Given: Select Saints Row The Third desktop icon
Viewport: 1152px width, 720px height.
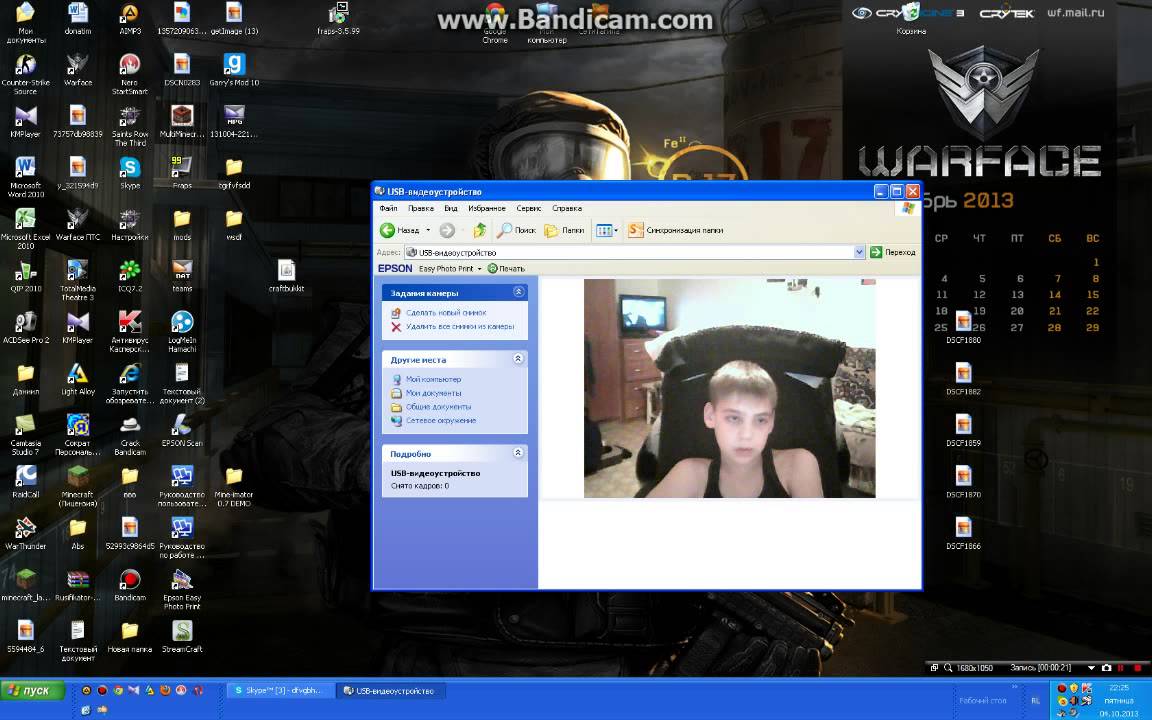Looking at the screenshot, I should click(130, 126).
